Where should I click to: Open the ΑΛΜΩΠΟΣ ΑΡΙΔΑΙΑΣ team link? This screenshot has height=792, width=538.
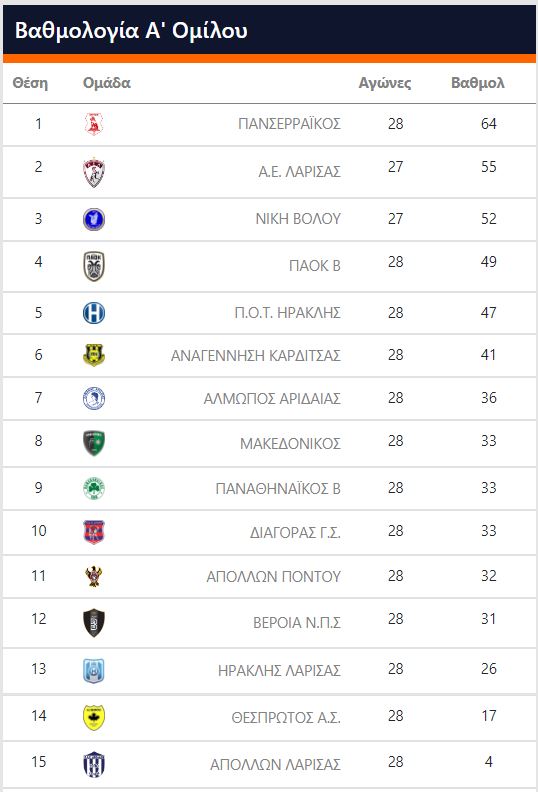(272, 399)
